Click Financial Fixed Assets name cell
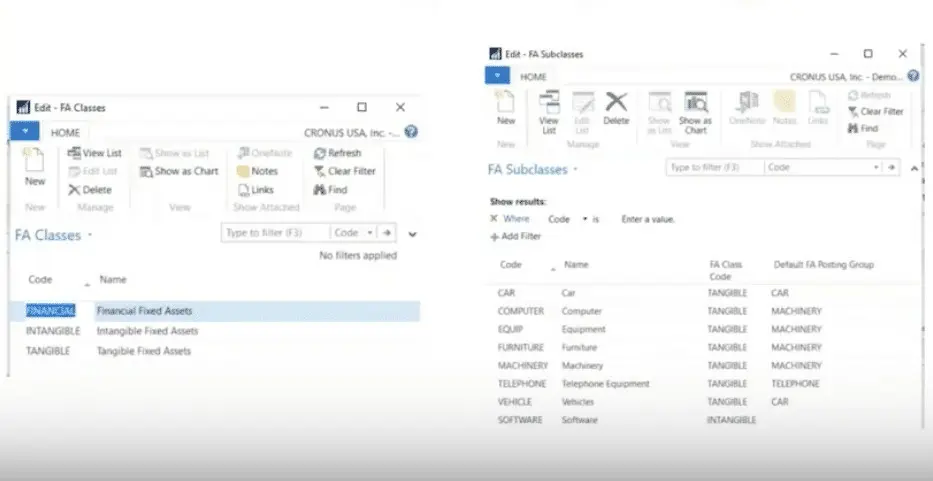This screenshot has height=481, width=933. tap(145, 311)
